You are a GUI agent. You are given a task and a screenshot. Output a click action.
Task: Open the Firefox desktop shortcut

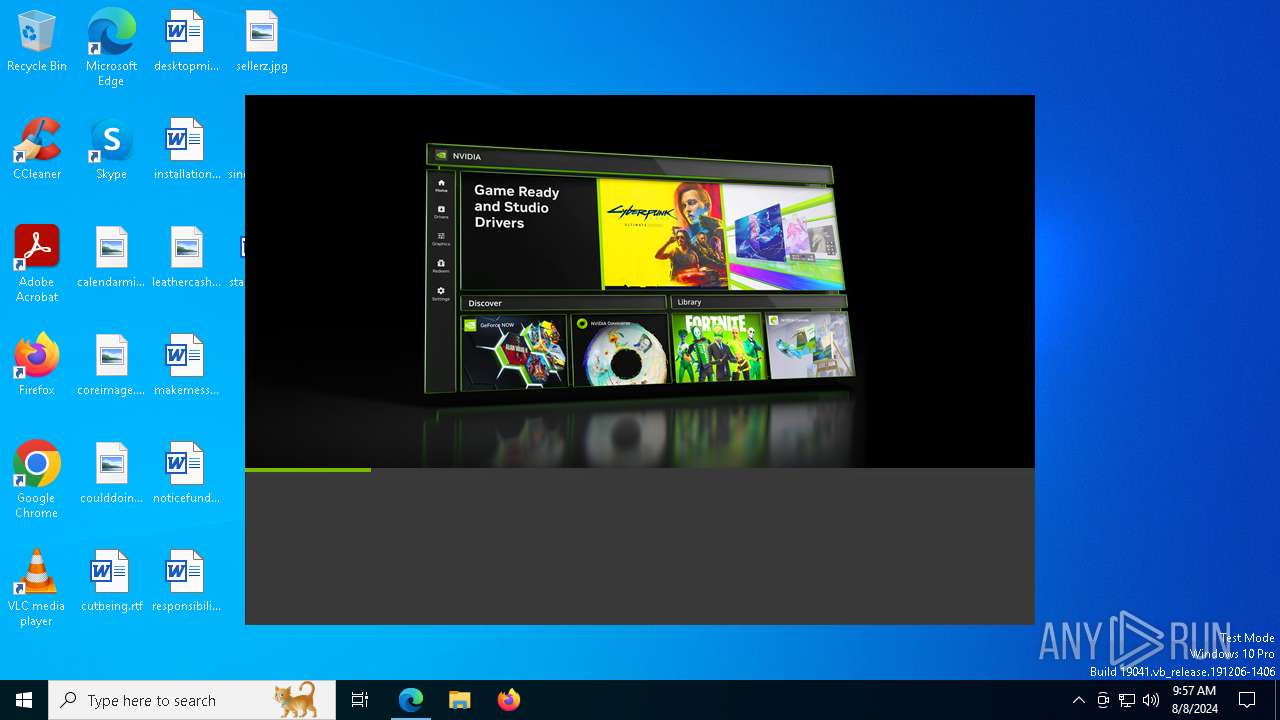[37, 366]
